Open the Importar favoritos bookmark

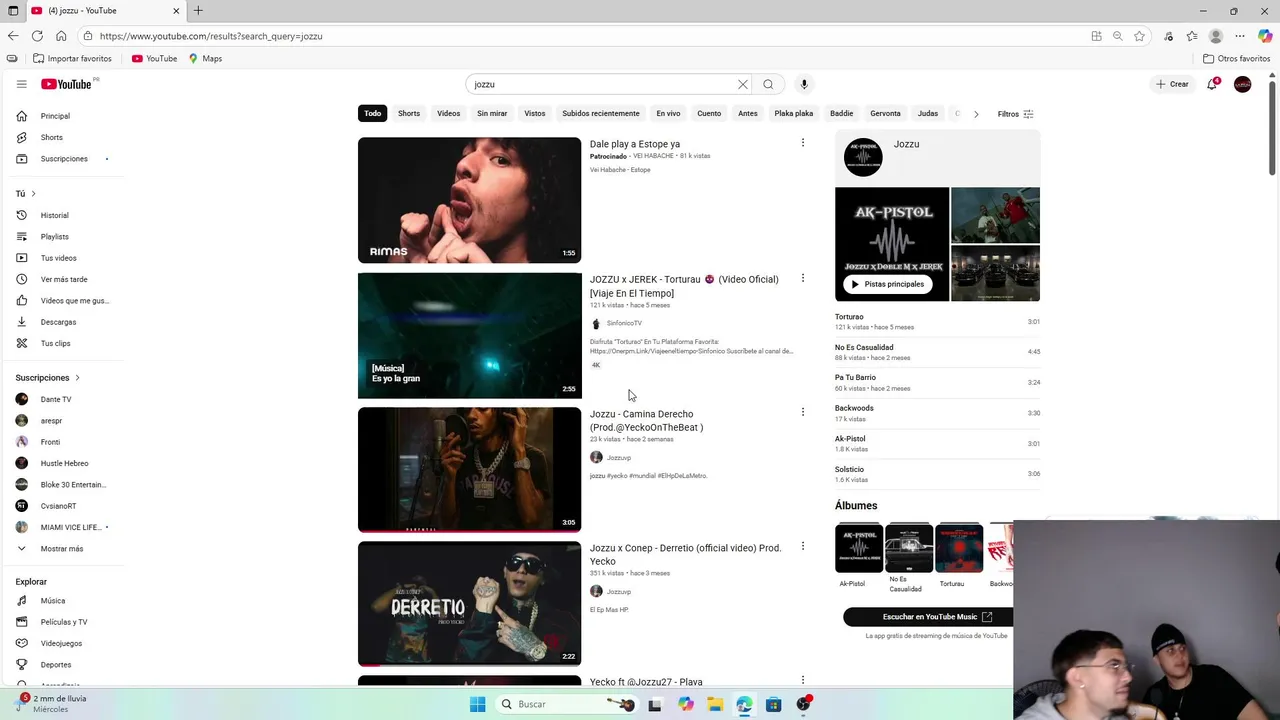pos(72,59)
